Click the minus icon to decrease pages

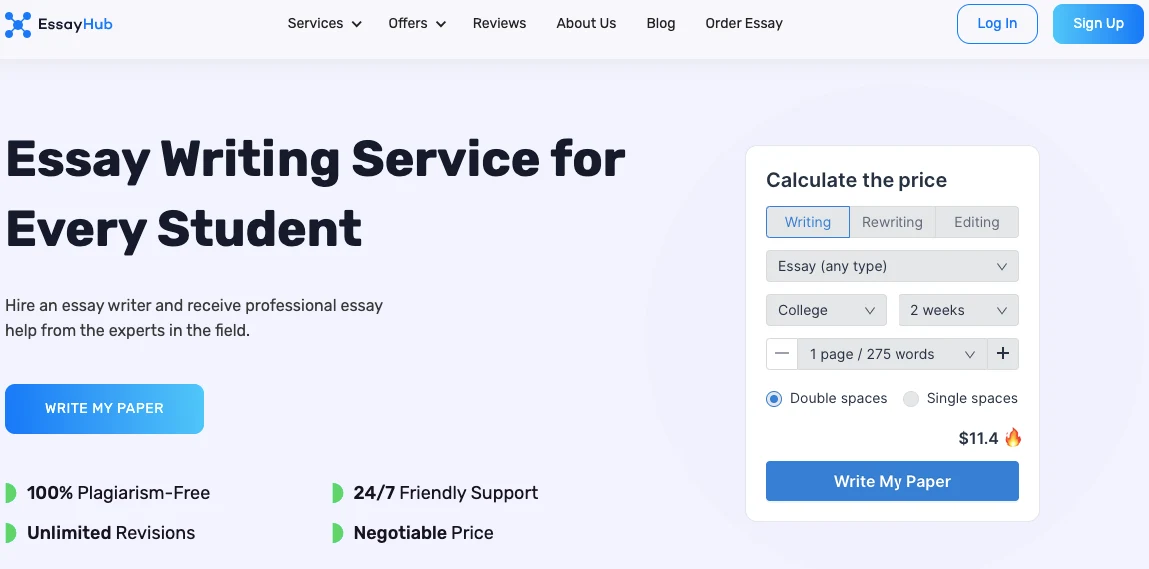click(x=782, y=354)
